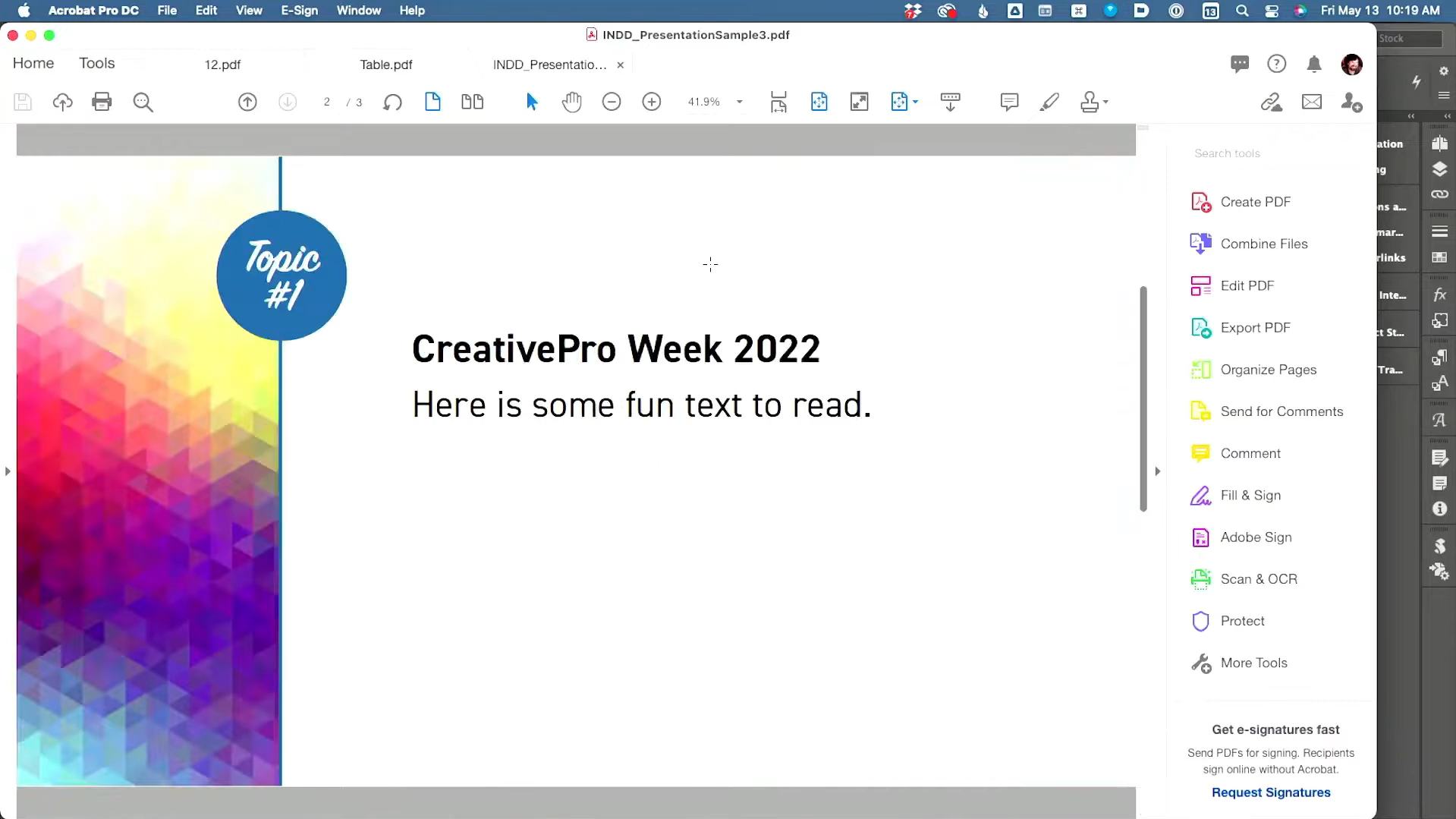Open macOS Spotlight search icon
The image size is (1456, 819).
(1242, 11)
